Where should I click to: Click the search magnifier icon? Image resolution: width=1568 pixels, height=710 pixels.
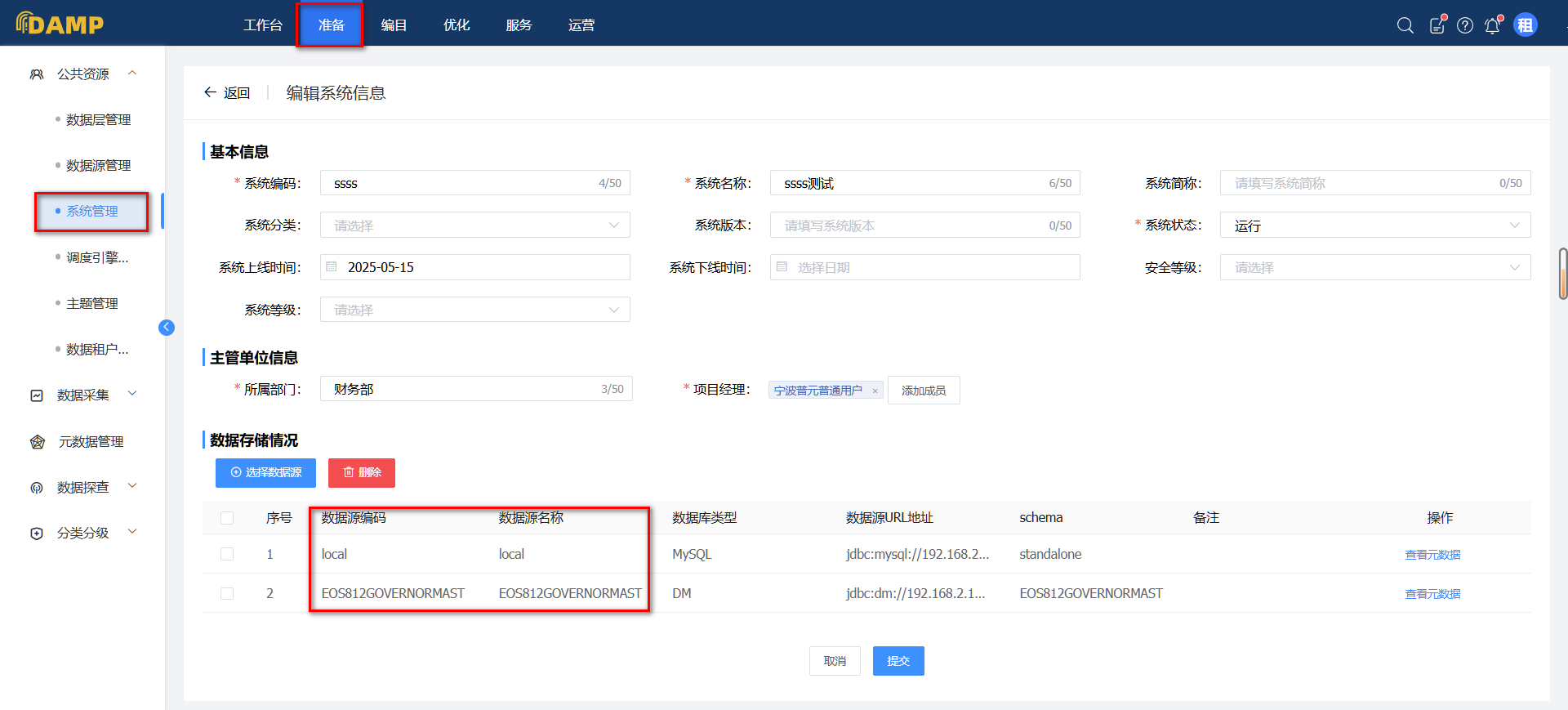1405,25
